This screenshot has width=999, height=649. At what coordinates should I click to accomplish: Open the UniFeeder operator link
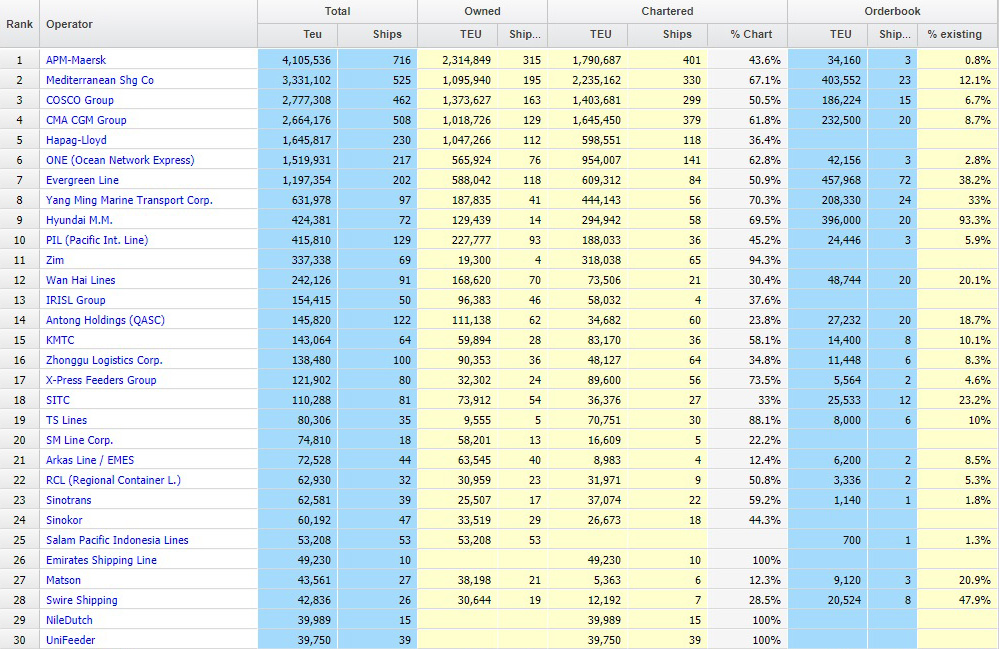point(70,640)
